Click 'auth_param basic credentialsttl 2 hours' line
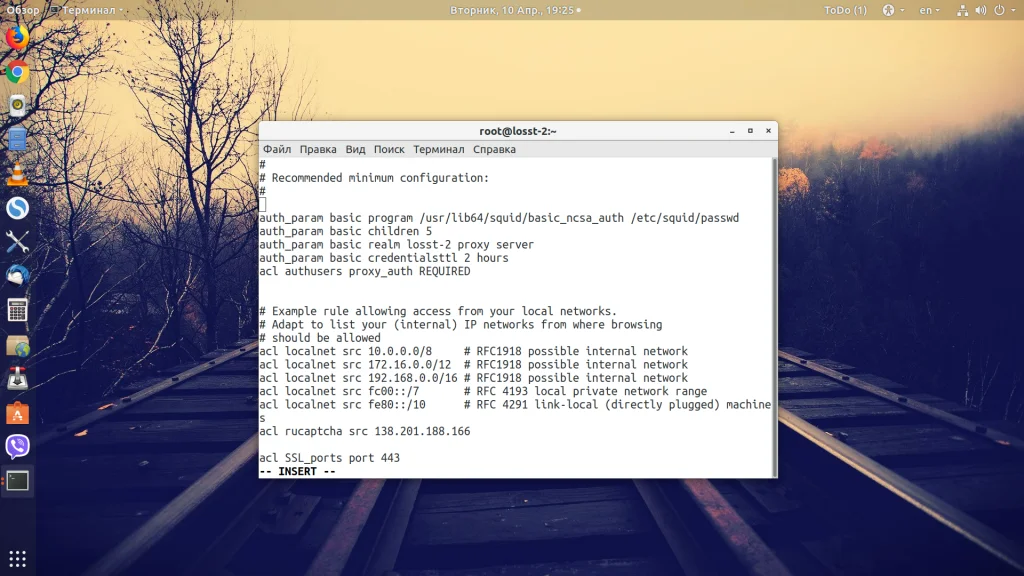The width and height of the screenshot is (1024, 576). tap(383, 258)
